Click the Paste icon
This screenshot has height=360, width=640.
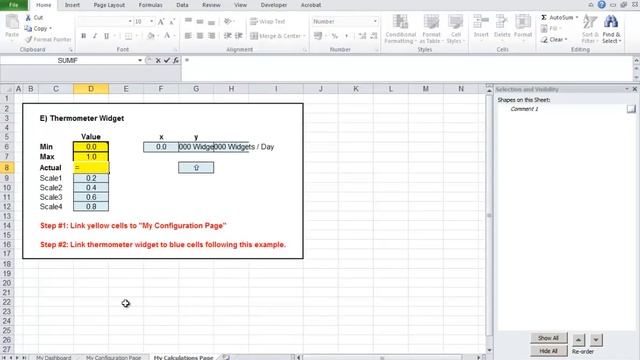click(12, 22)
